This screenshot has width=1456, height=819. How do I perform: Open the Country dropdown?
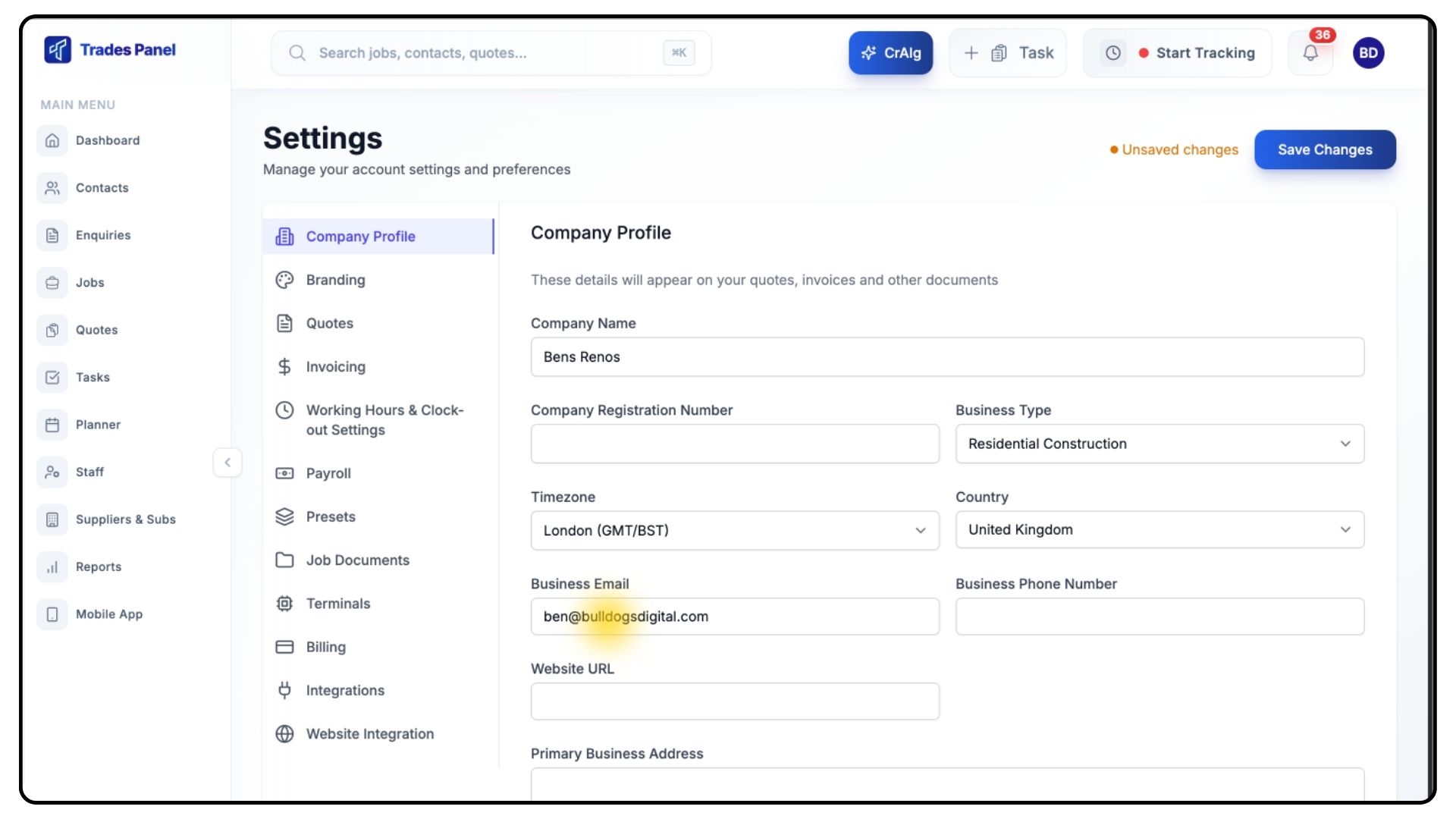point(1159,530)
